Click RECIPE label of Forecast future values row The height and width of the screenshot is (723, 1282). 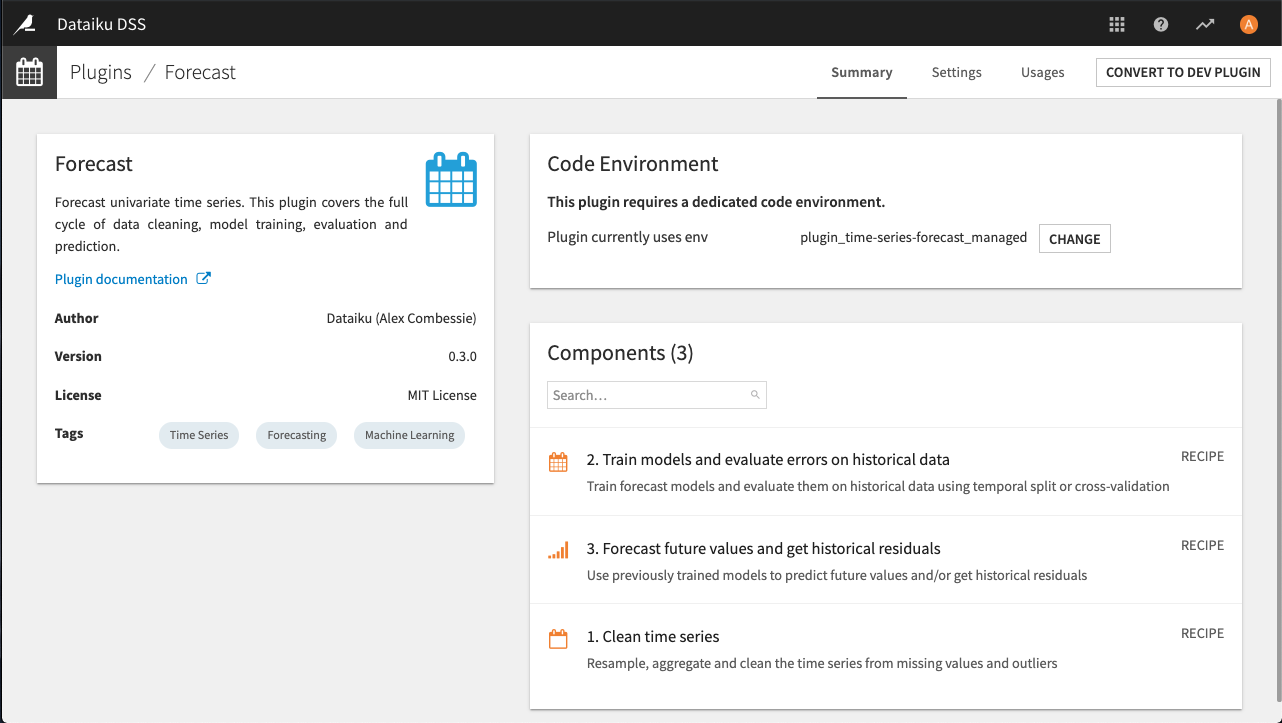[x=1202, y=545]
